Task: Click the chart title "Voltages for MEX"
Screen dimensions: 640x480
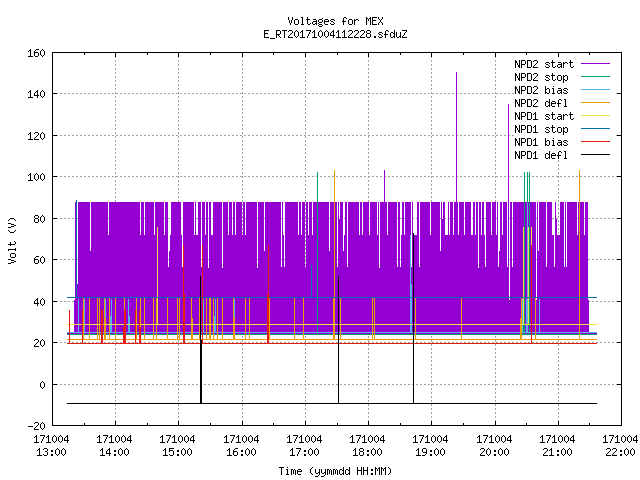Action: coord(335,21)
